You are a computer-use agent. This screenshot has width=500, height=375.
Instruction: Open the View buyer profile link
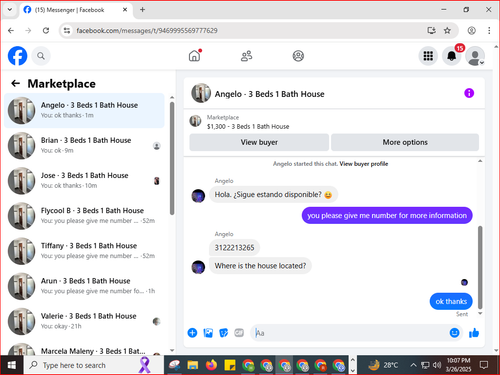pyautogui.click(x=364, y=164)
